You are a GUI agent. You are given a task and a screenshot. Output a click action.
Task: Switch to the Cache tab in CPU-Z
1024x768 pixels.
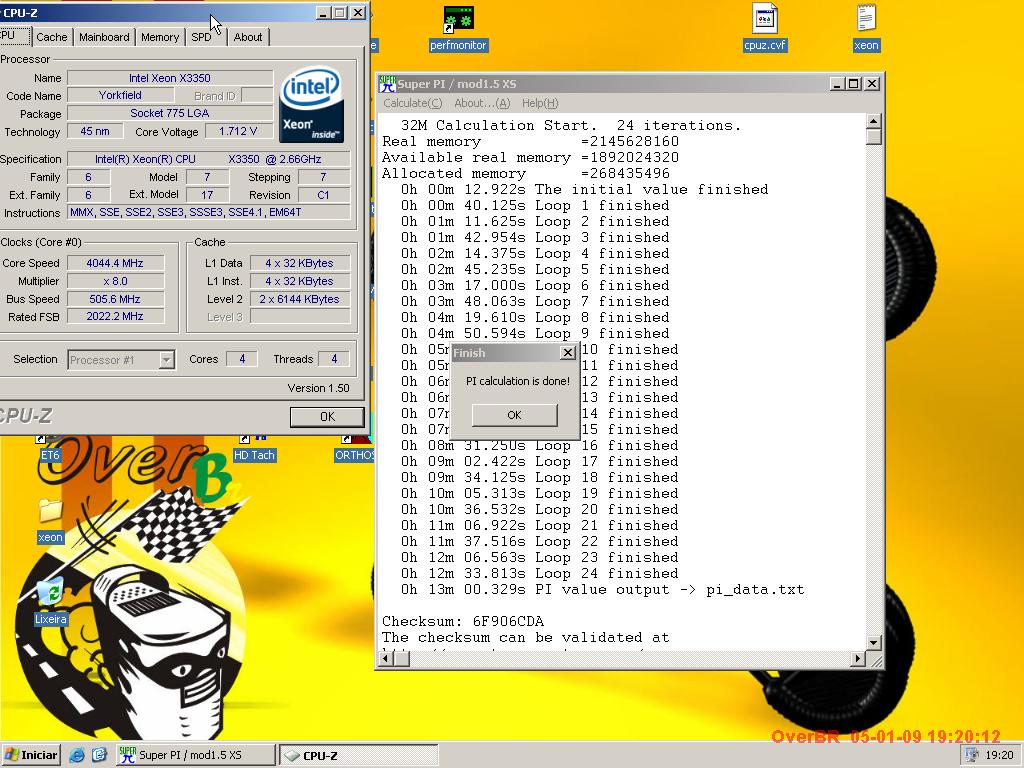click(52, 37)
